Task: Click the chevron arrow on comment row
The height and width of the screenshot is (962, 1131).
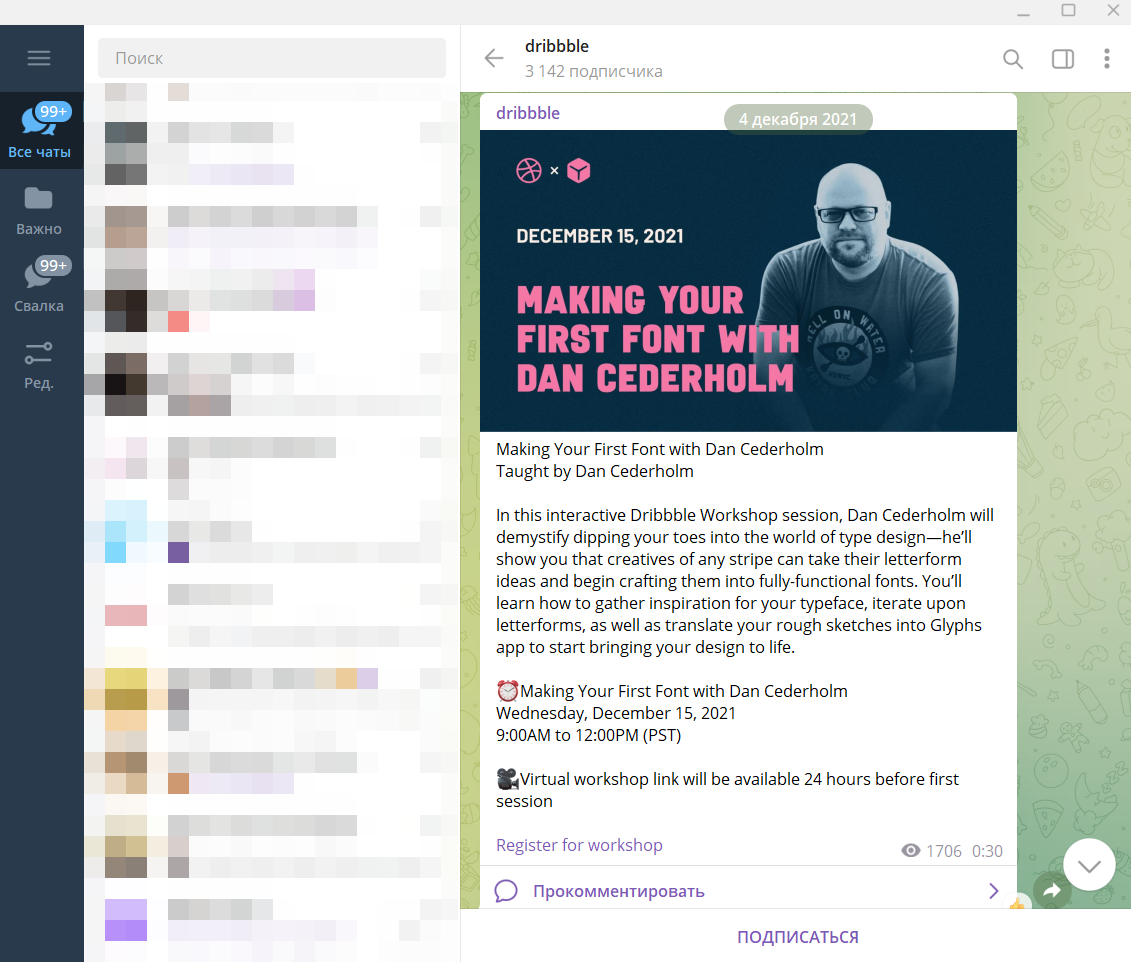Action: click(993, 891)
